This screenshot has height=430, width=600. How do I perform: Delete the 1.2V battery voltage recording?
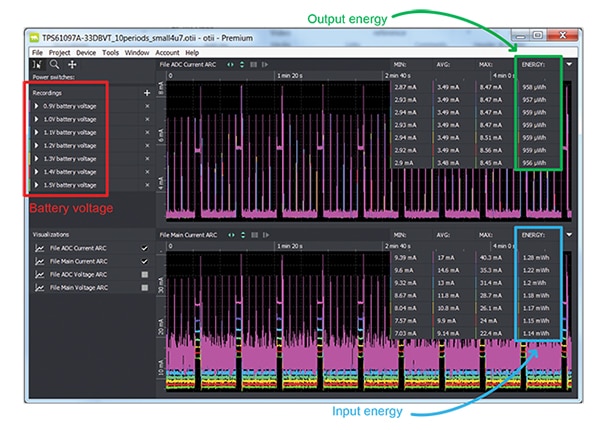point(147,145)
